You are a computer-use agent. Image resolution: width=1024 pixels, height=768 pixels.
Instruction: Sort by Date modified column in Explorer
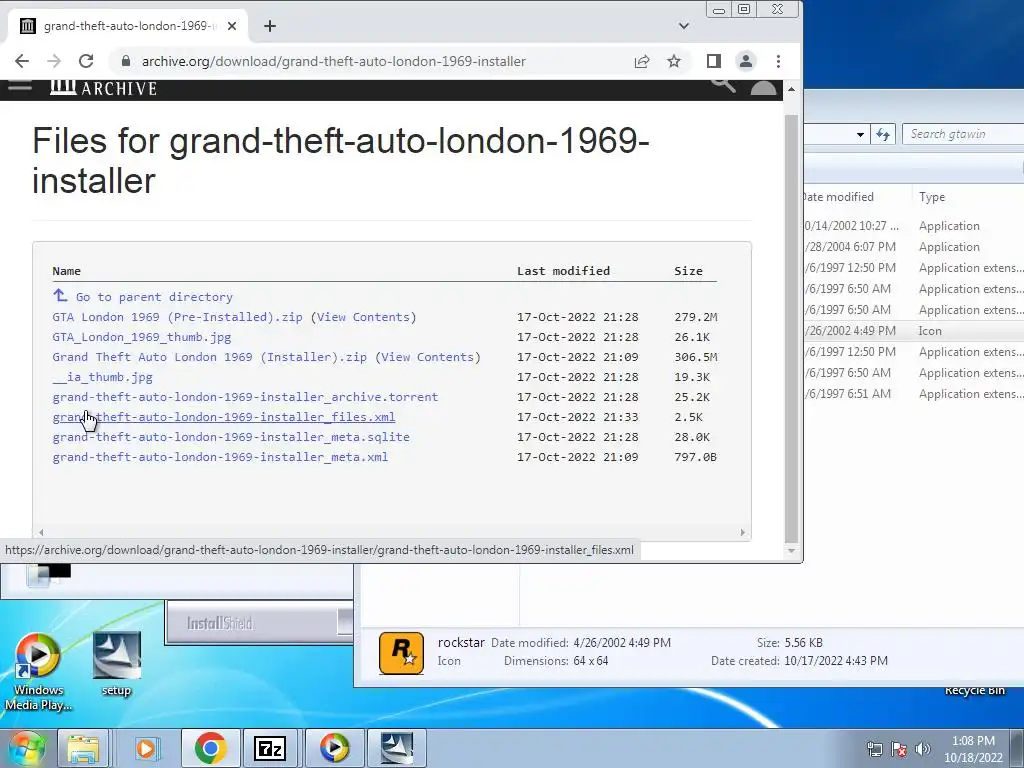click(x=839, y=197)
